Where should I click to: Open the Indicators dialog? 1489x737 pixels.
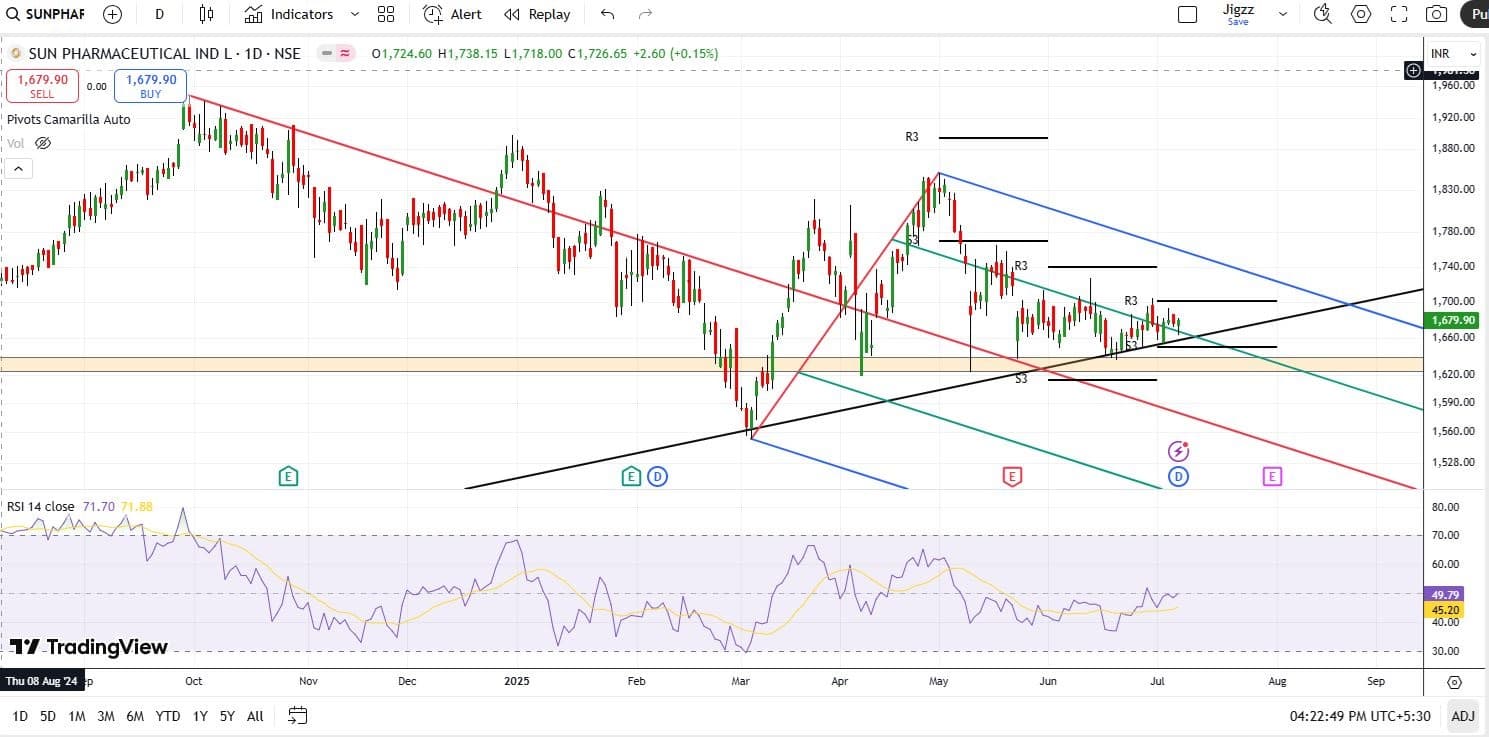pos(289,14)
